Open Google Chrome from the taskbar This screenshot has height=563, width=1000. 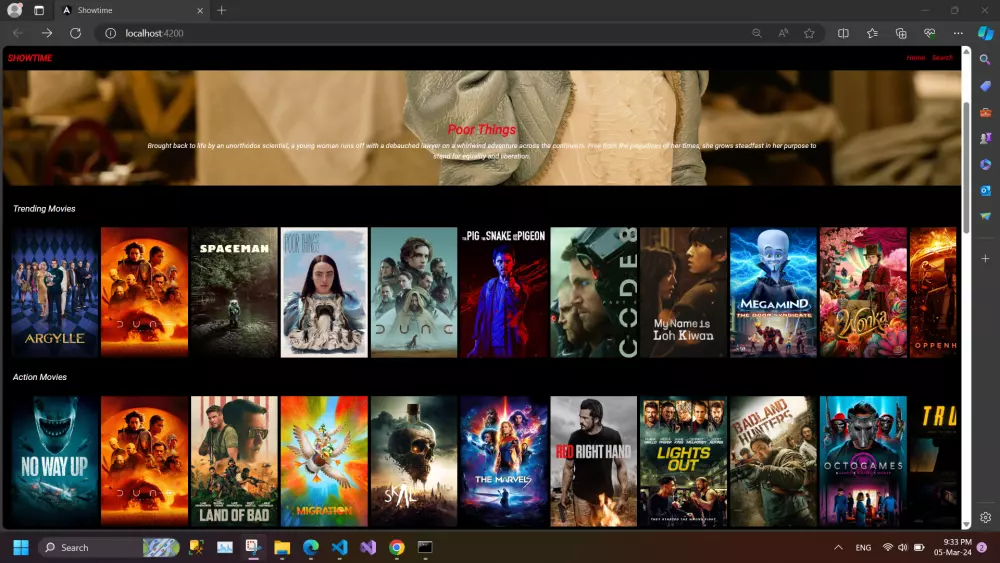pos(397,547)
